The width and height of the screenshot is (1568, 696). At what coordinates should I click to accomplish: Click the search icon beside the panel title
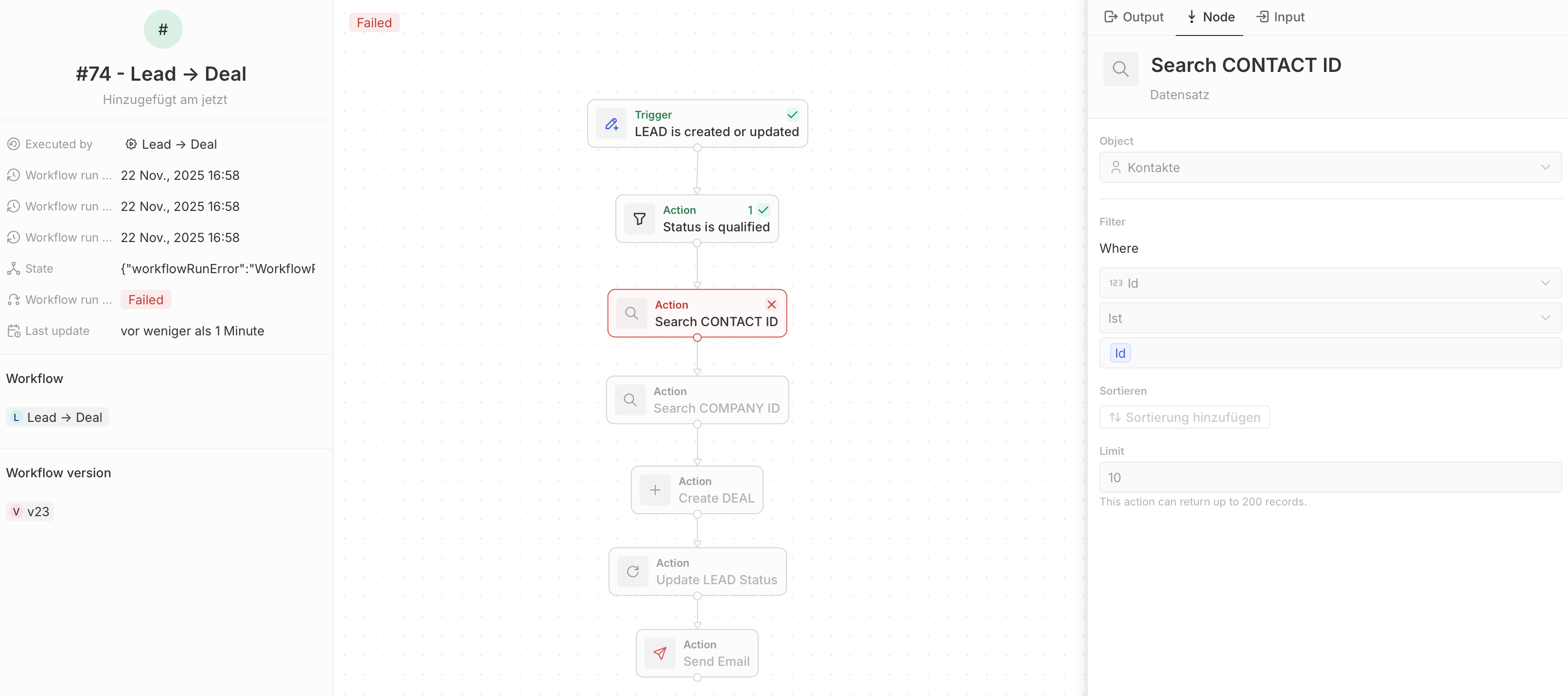(x=1120, y=69)
